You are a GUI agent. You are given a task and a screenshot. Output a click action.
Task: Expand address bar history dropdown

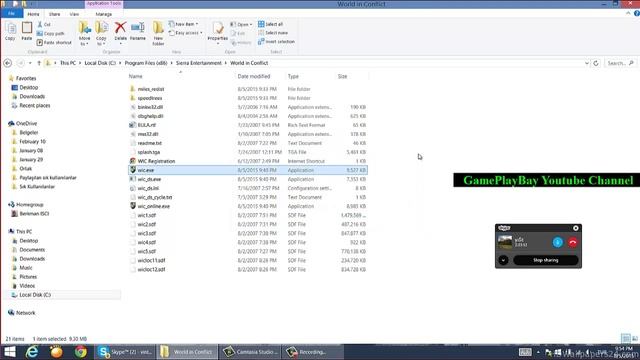(587, 63)
